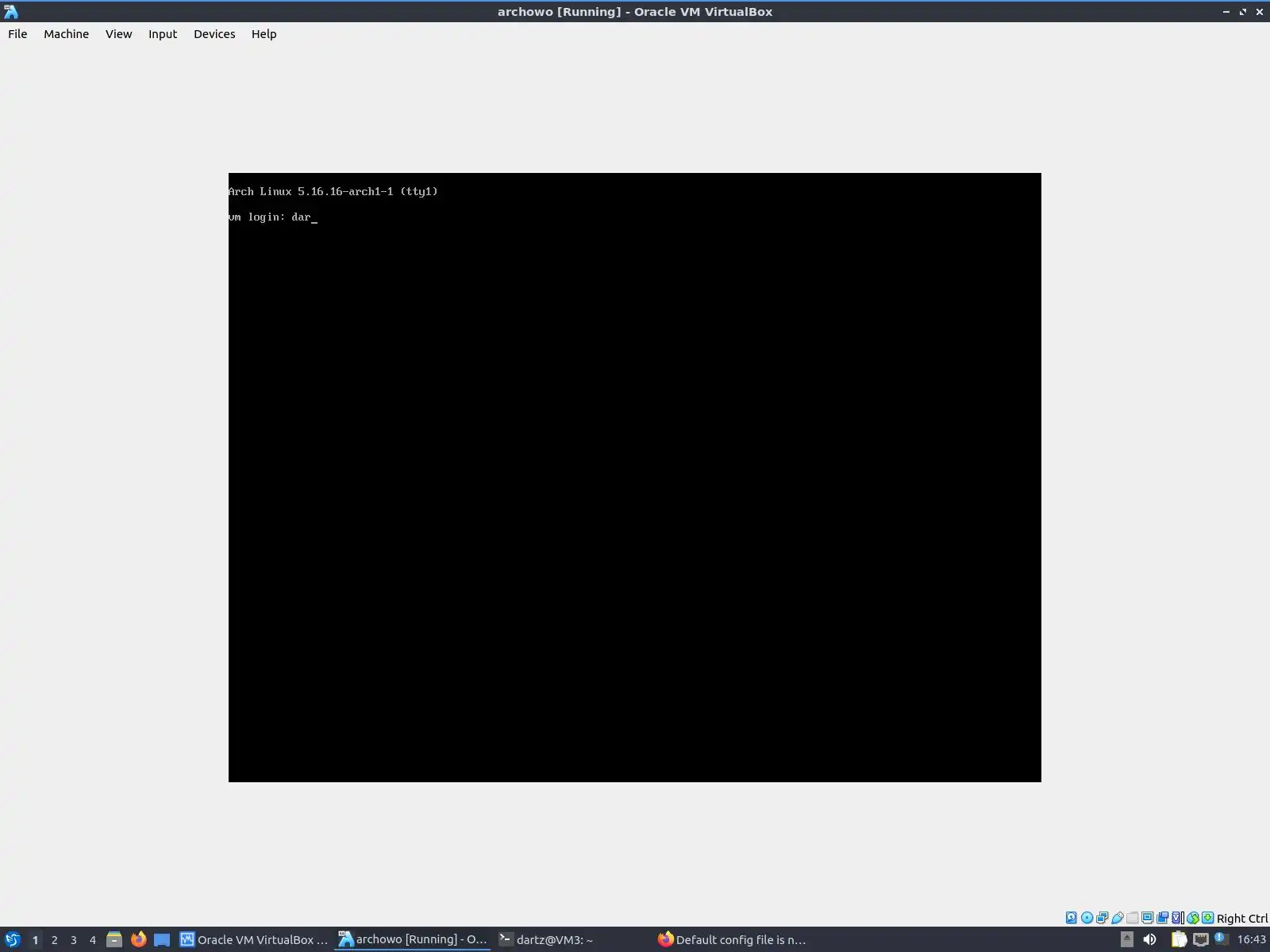Switch to dartz@VM3 terminal window
Viewport: 1270px width, 952px height.
tap(571, 940)
